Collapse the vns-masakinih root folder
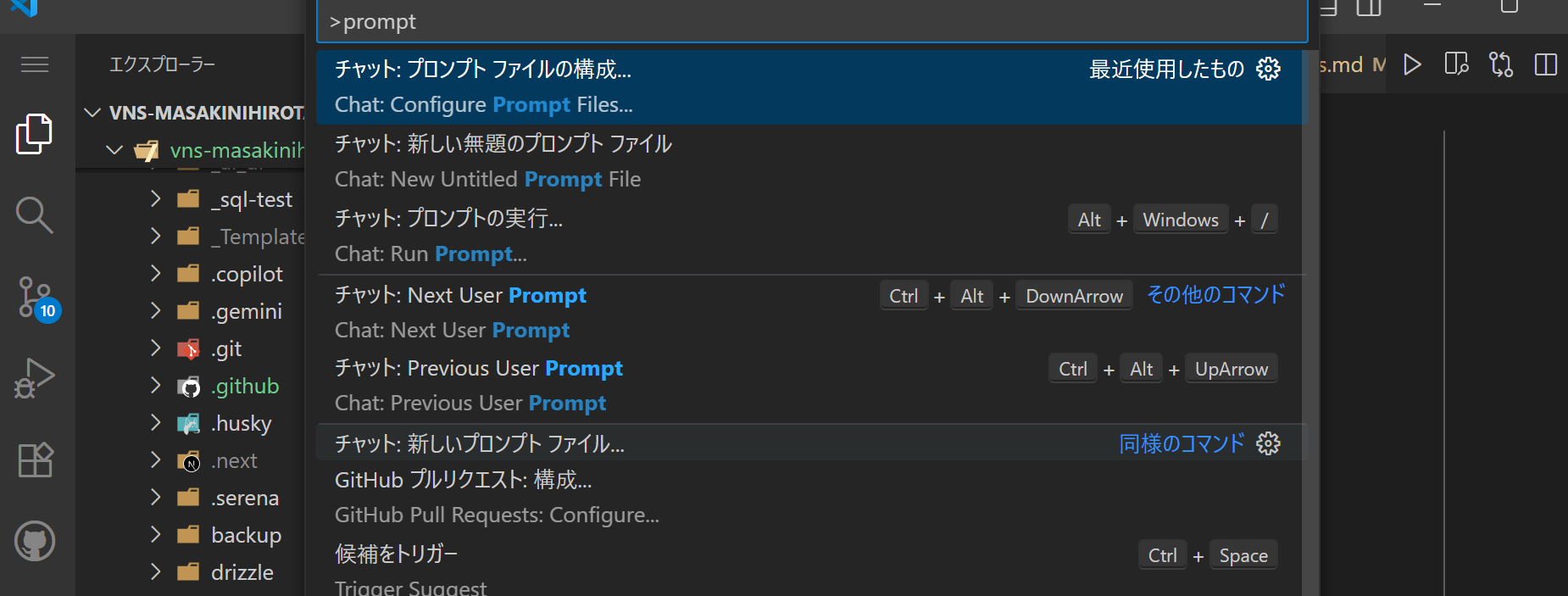Image resolution: width=1568 pixels, height=596 pixels. pyautogui.click(x=114, y=150)
